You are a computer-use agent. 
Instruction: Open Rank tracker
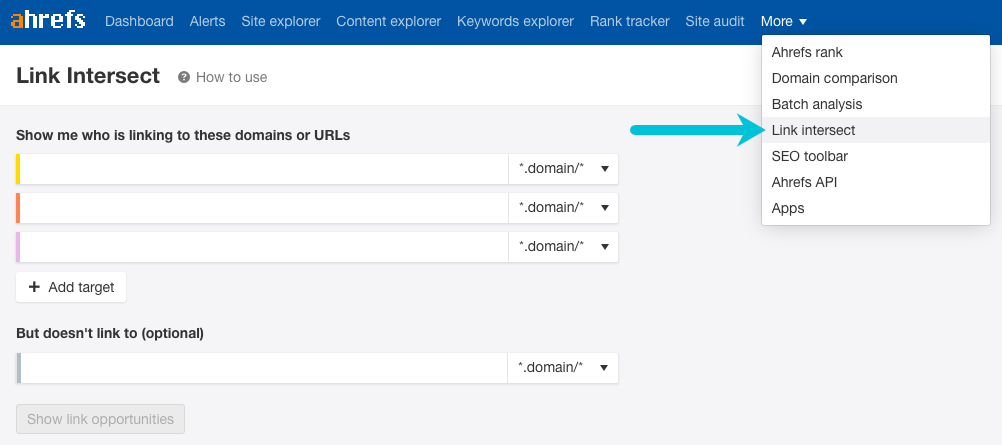(x=629, y=21)
